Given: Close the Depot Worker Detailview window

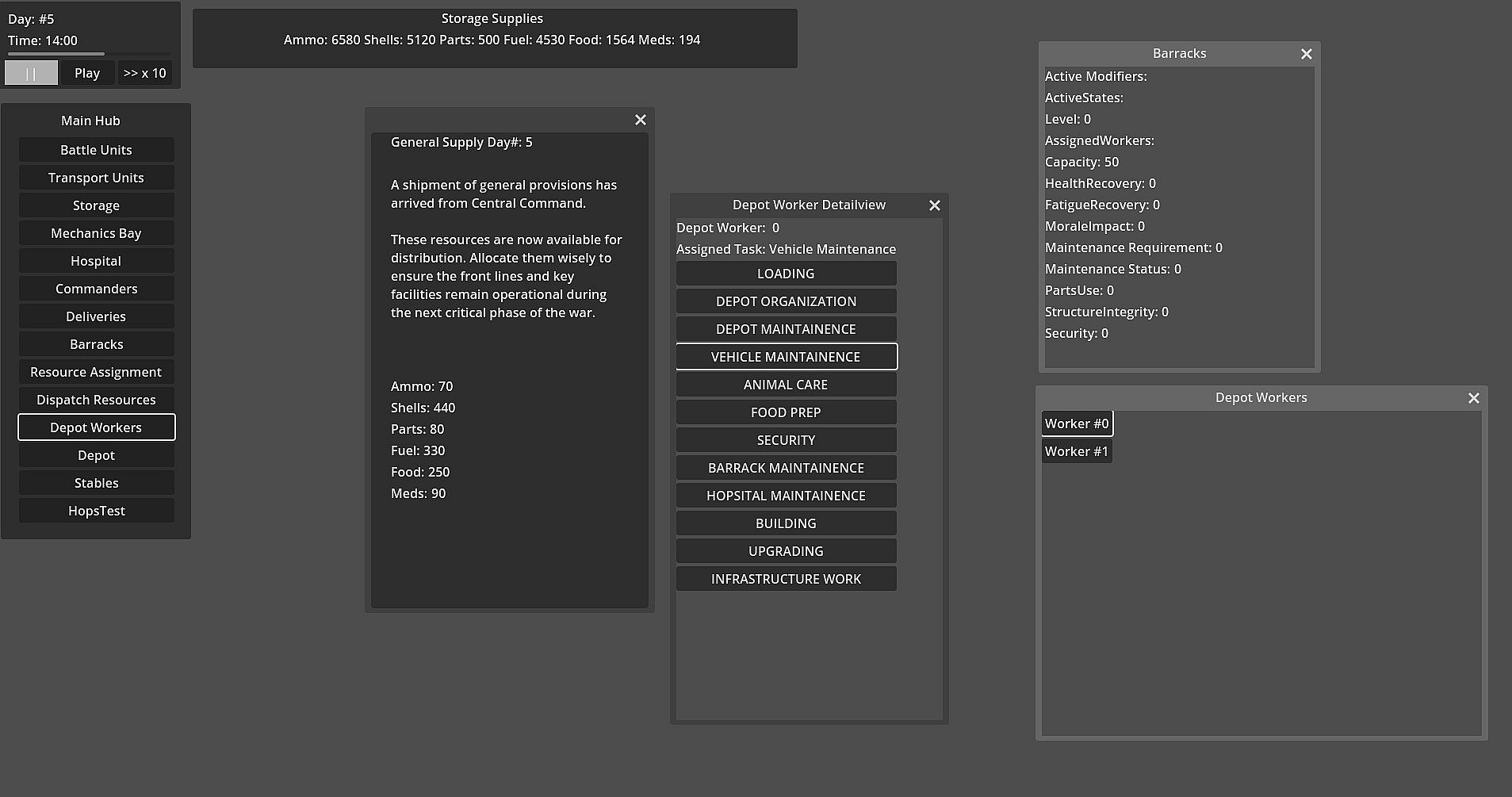Looking at the screenshot, I should [x=935, y=205].
